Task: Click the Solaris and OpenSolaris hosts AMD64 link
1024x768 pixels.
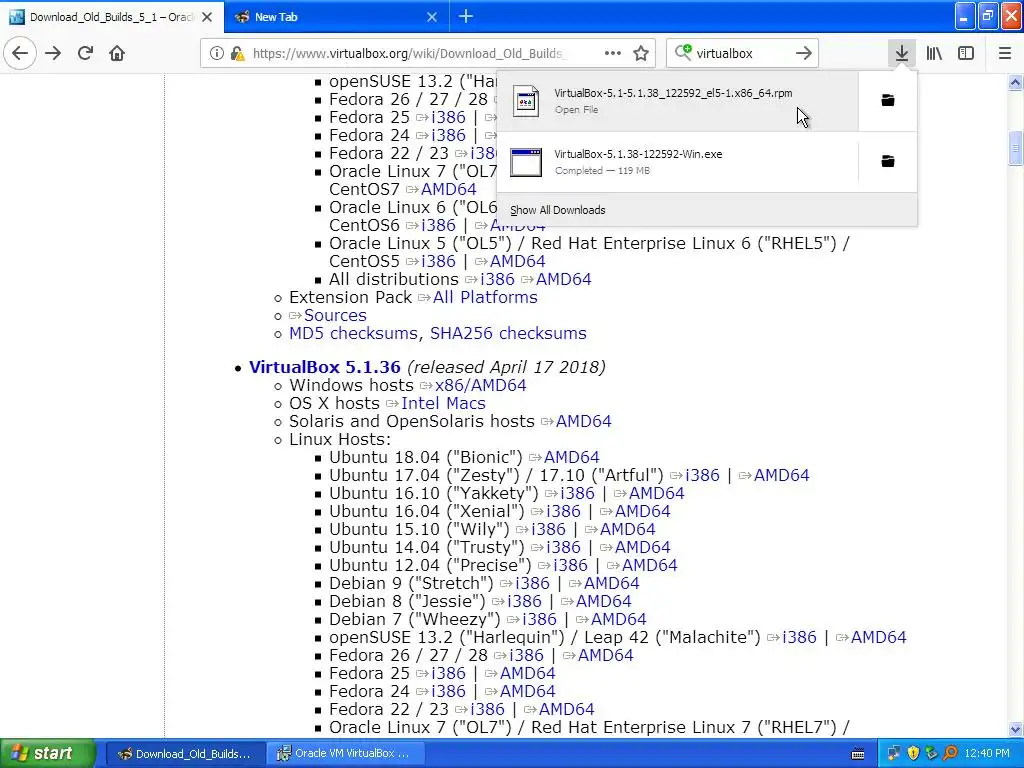Action: pos(583,421)
